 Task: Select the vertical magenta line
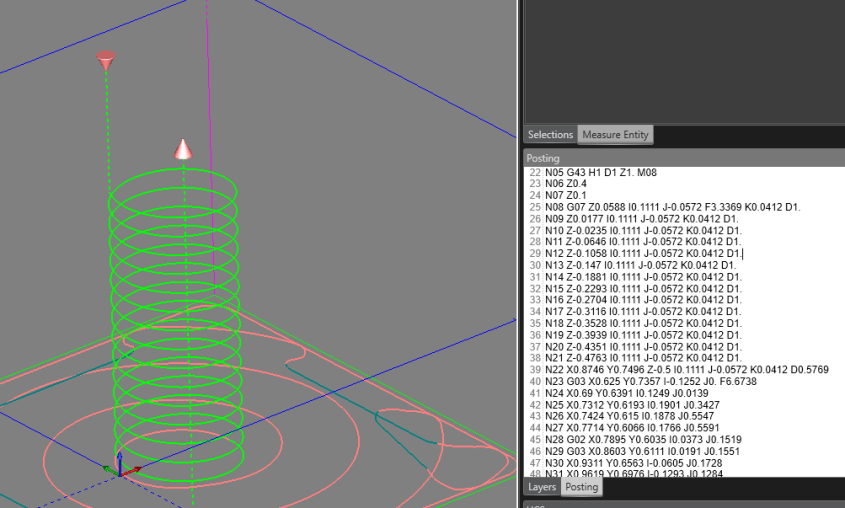pyautogui.click(x=208, y=80)
